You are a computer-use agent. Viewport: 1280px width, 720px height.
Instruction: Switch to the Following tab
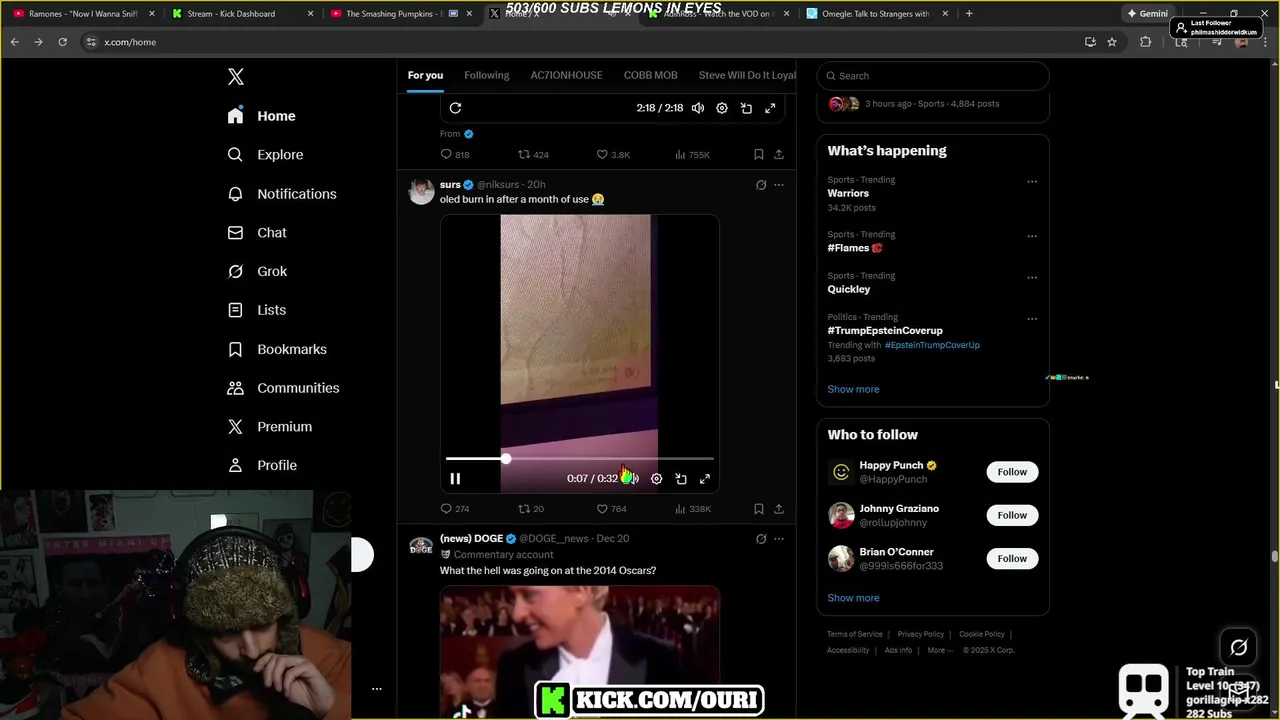(x=487, y=75)
